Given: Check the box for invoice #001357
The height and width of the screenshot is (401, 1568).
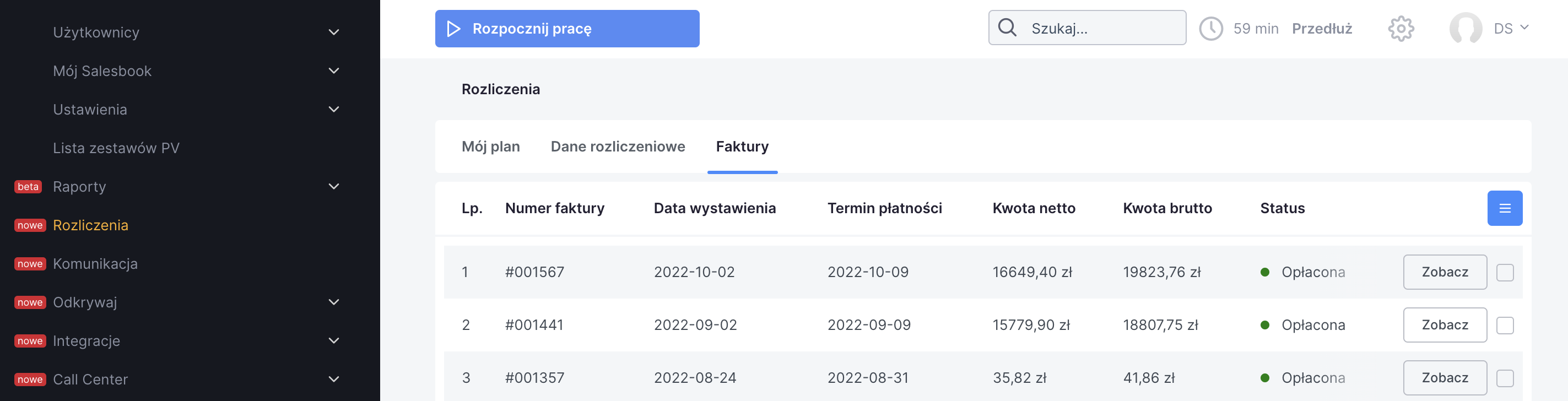Looking at the screenshot, I should (1505, 378).
